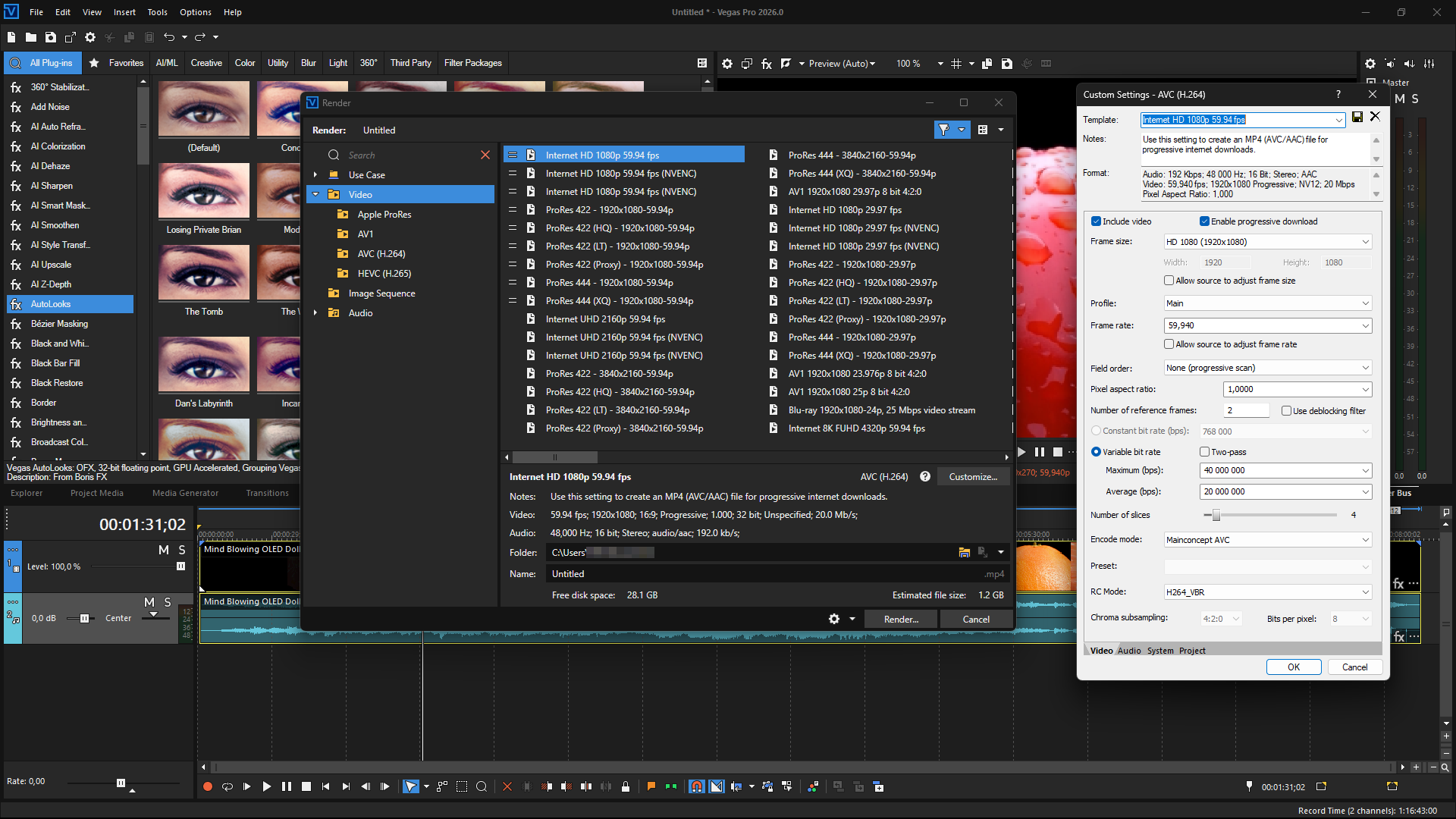This screenshot has height=819, width=1456.
Task: Open the Insert menu
Action: 124,12
